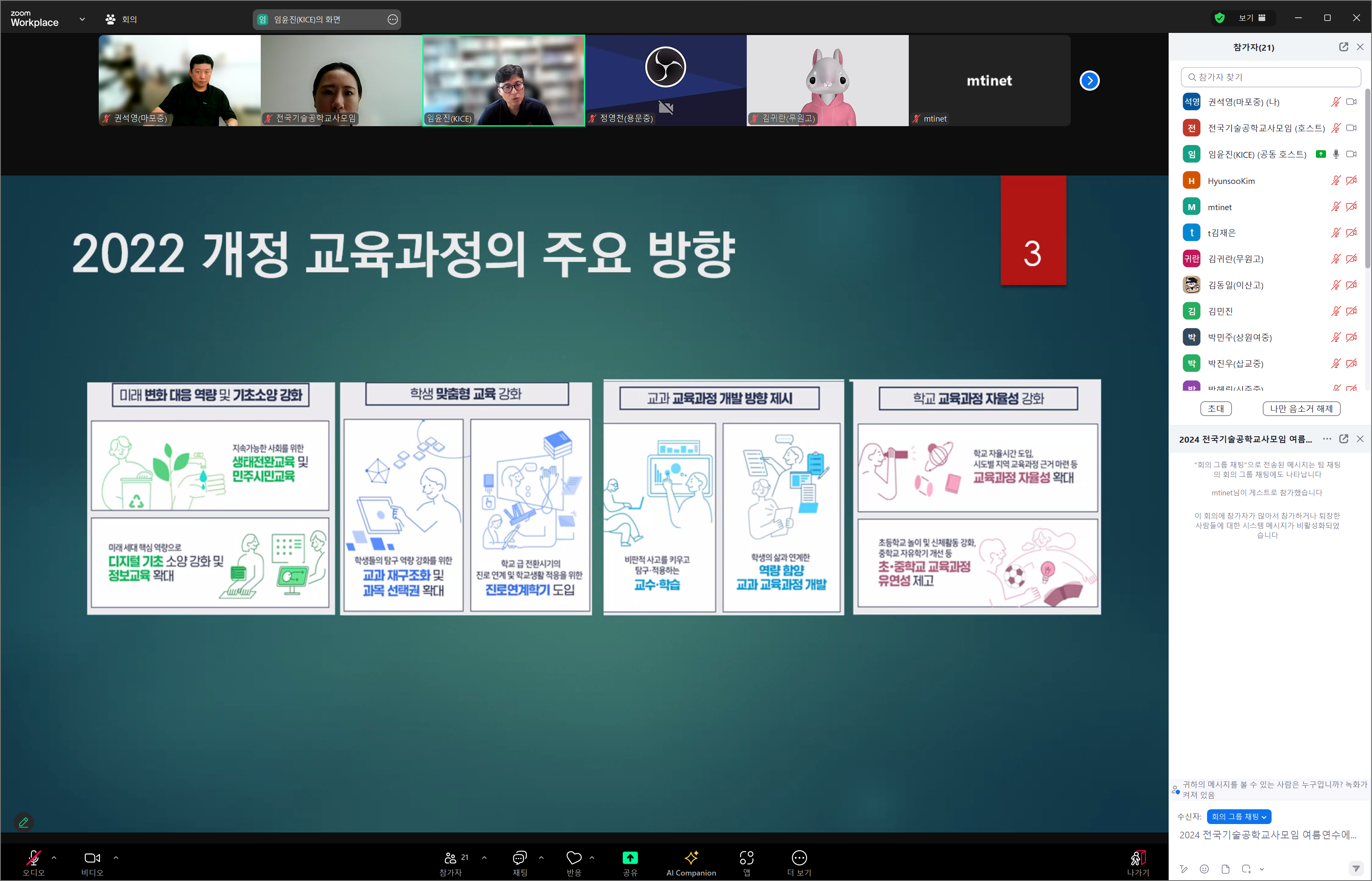Click the green share screen icon
The image size is (1372, 881).
629,857
